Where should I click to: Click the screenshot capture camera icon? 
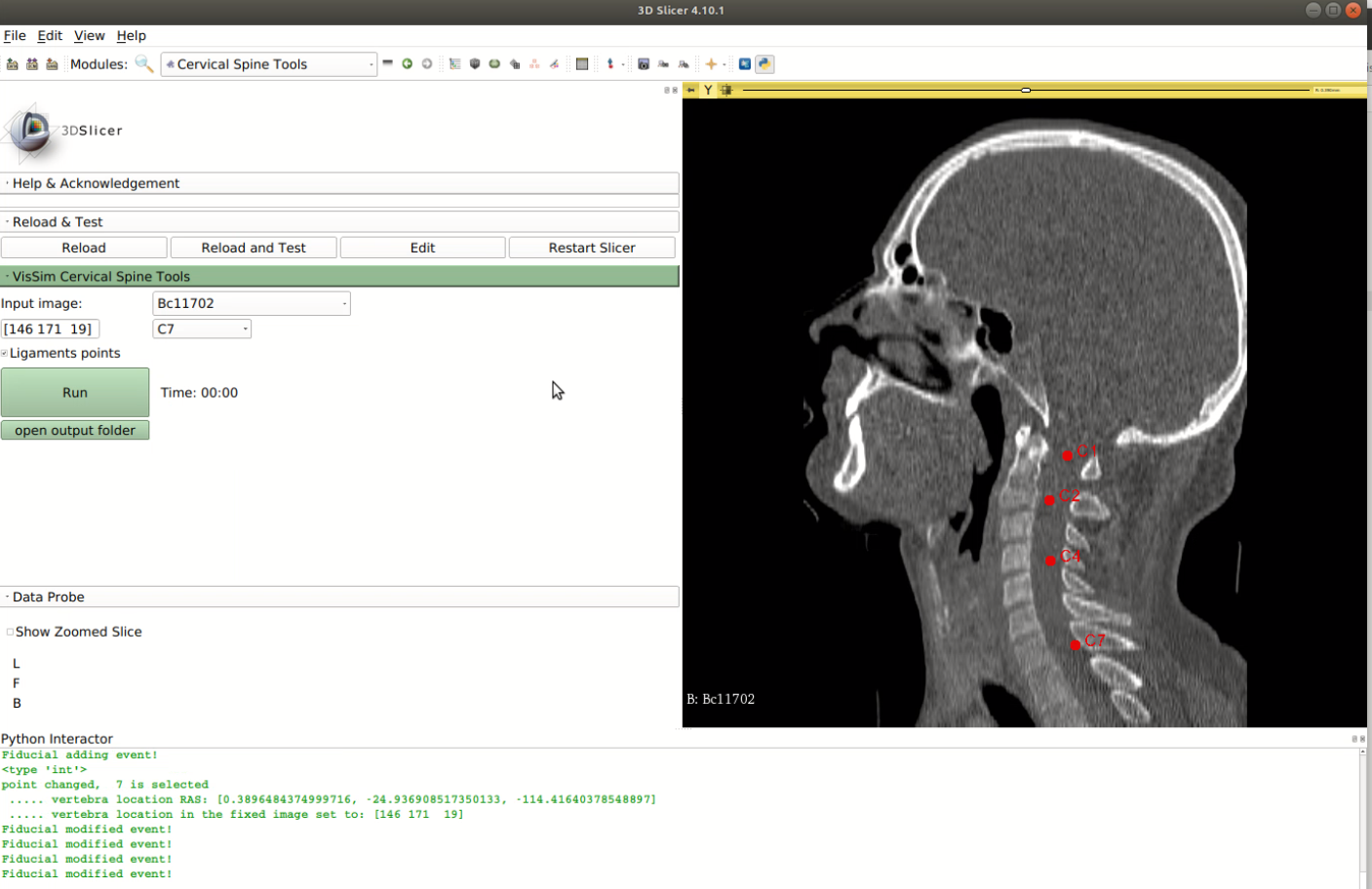point(644,64)
